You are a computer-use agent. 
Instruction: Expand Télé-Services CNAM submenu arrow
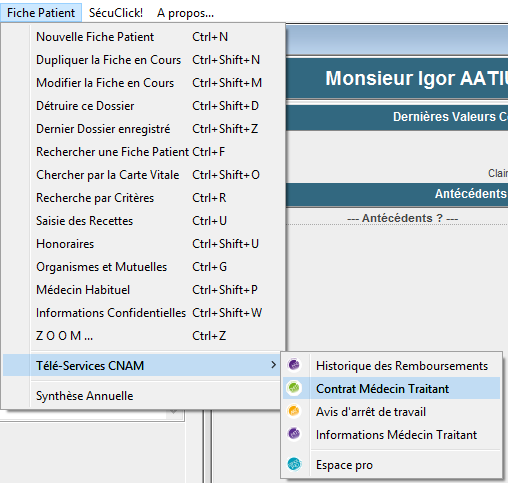273,365
